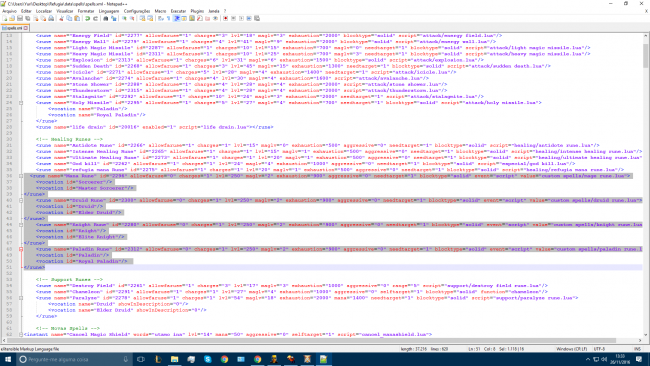Toggle synchronized vertical scrolling icon
This screenshot has height=366, width=650.
[142, 18]
